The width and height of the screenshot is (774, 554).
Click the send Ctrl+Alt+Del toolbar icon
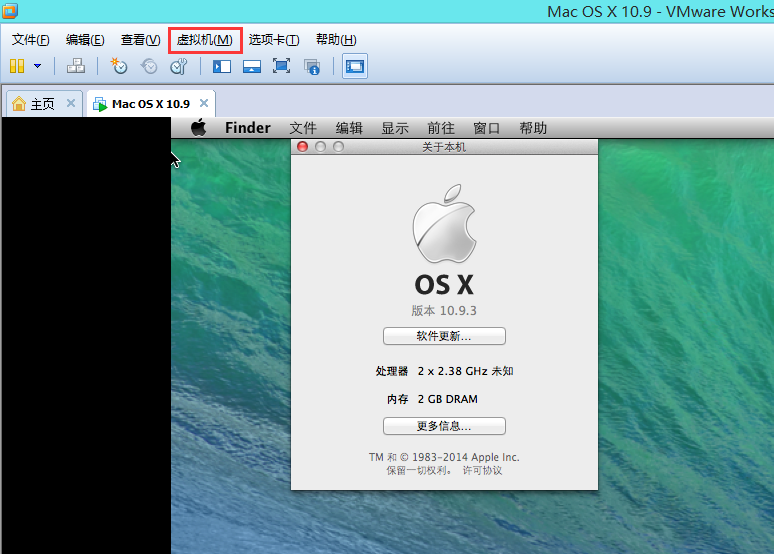[76, 66]
